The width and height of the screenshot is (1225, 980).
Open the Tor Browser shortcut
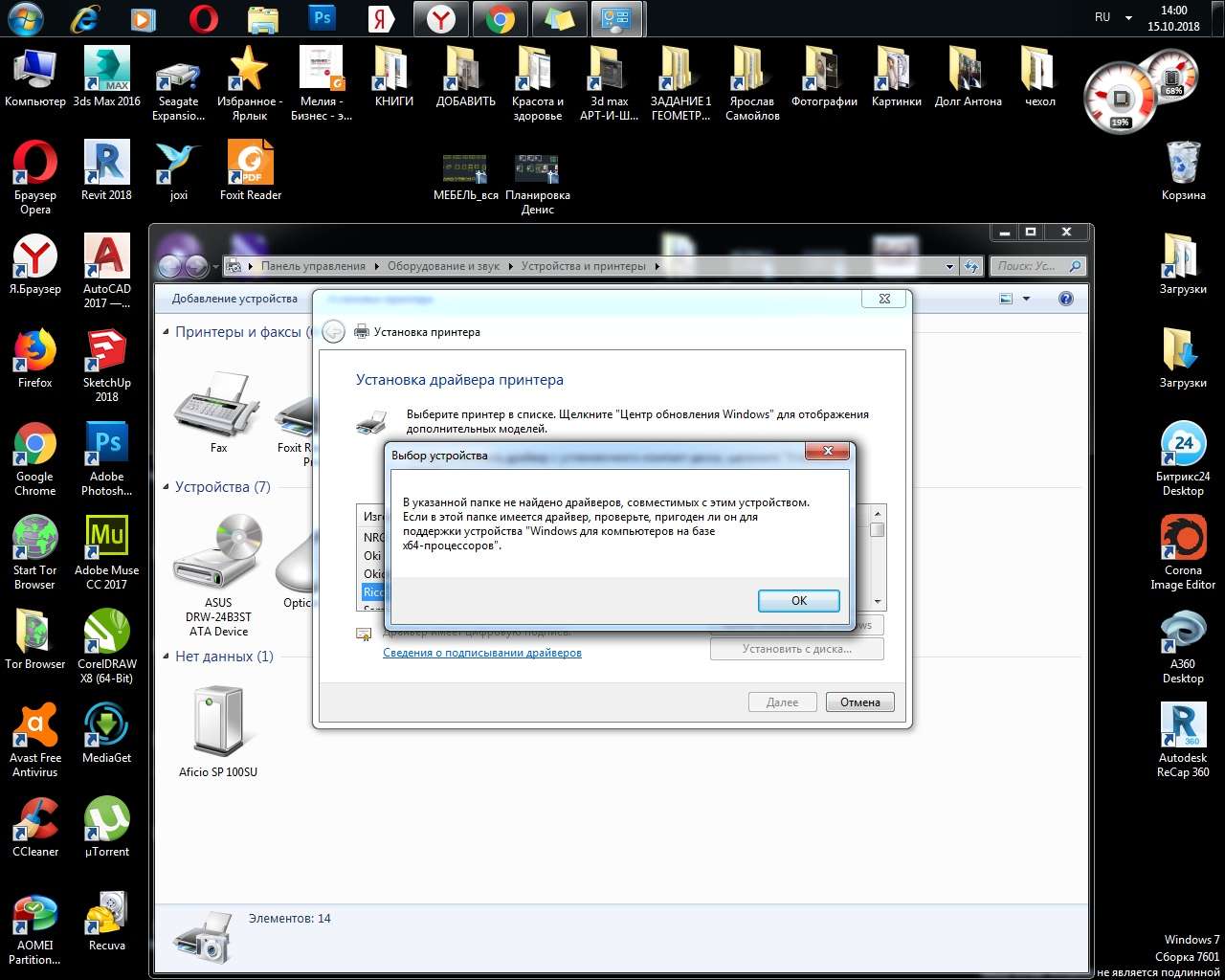click(x=35, y=640)
